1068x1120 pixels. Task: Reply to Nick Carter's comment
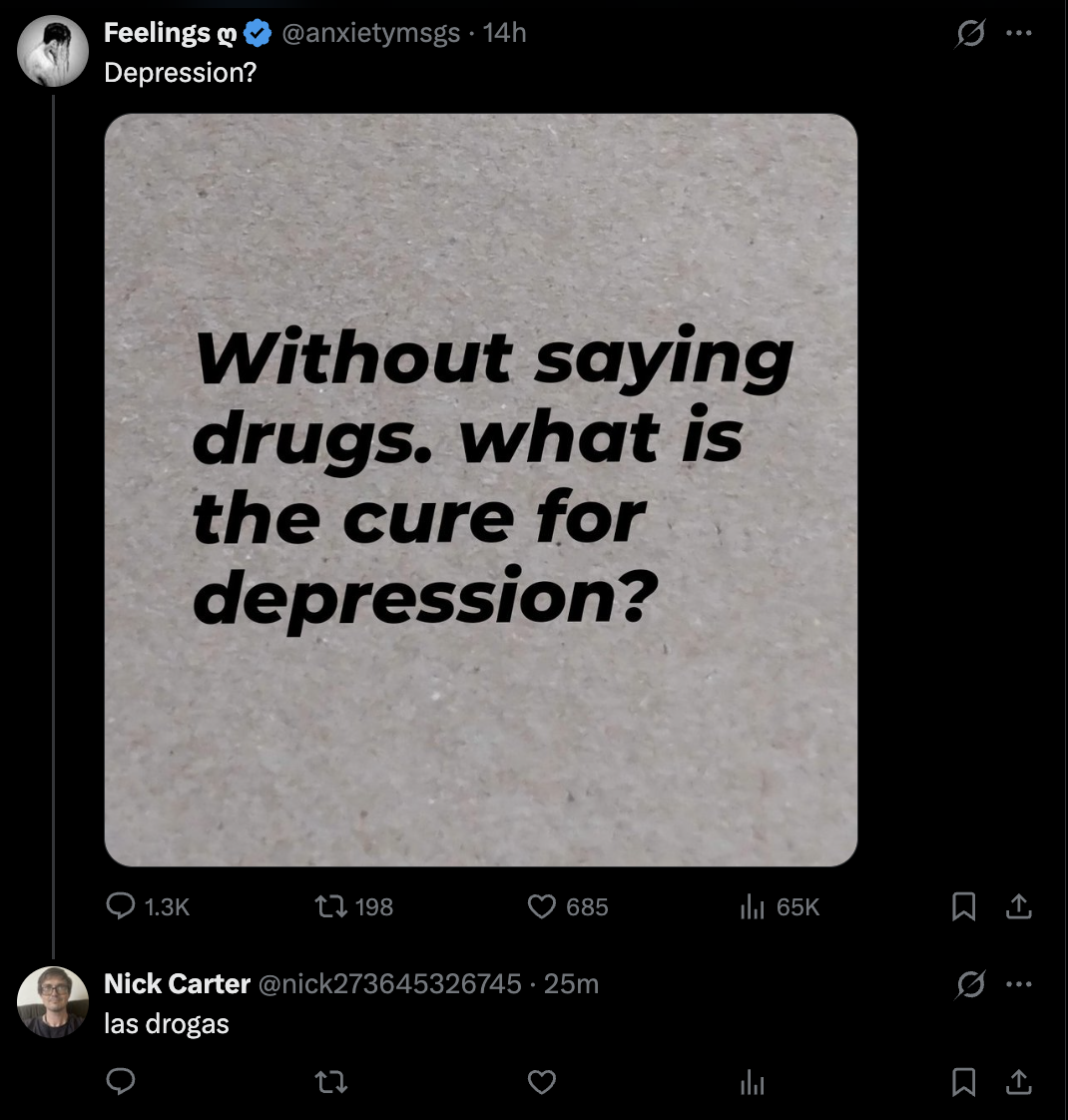(121, 1082)
